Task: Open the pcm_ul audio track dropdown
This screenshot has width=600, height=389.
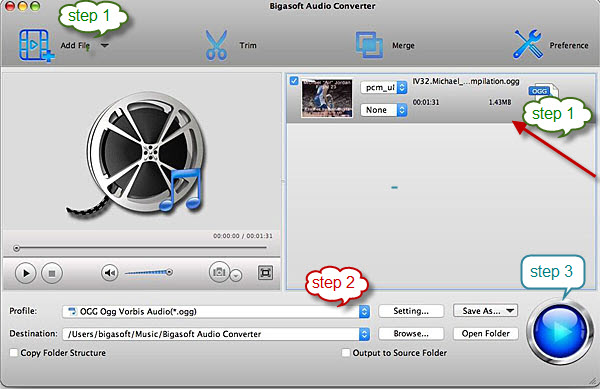Action: pyautogui.click(x=383, y=88)
